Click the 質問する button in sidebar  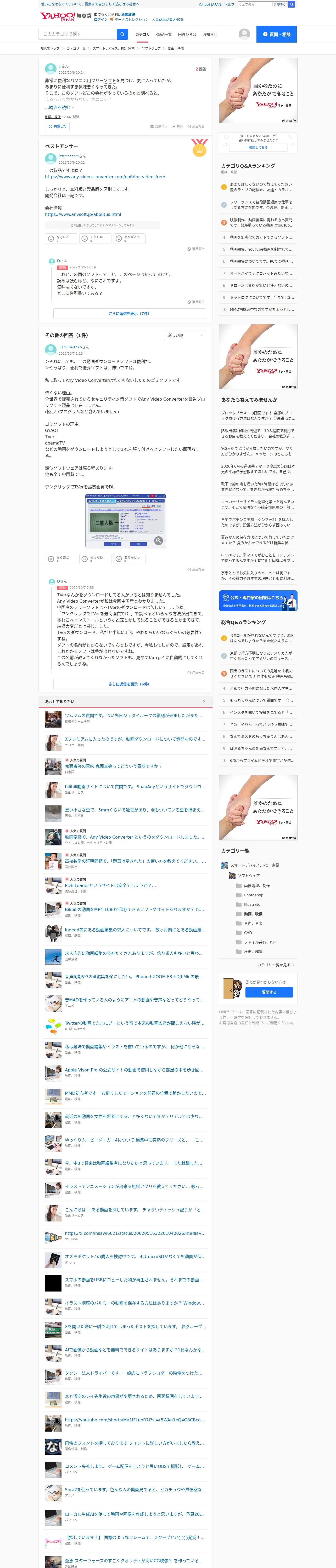click(269, 992)
